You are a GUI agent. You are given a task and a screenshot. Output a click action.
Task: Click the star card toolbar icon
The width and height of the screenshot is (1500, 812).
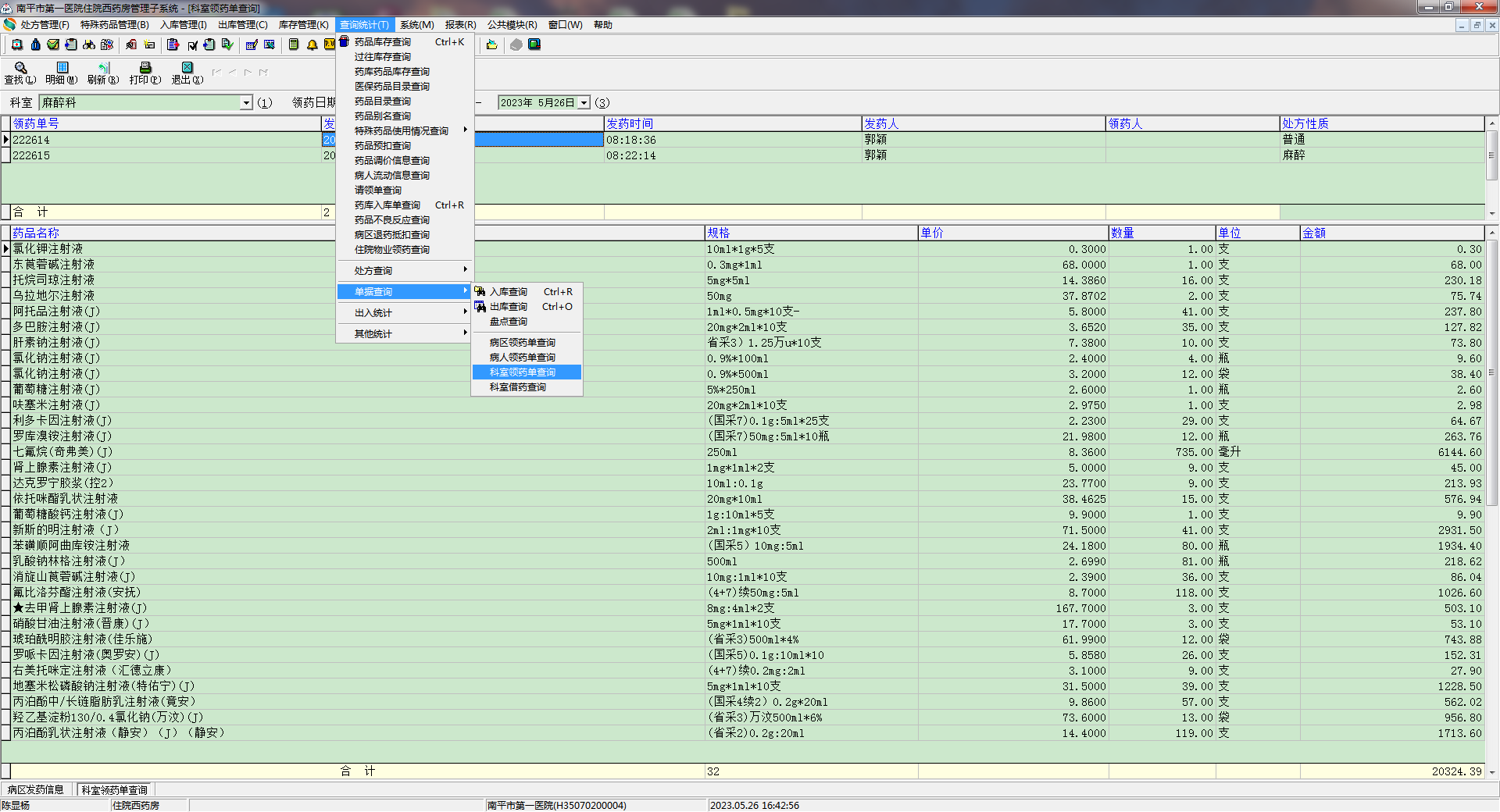(149, 45)
